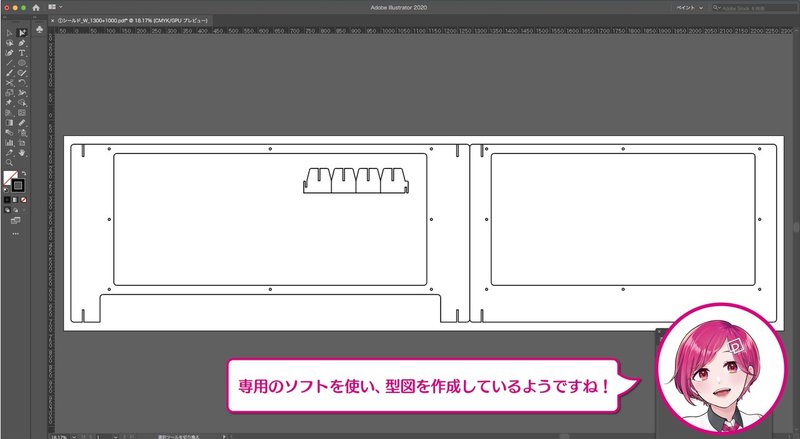Image resolution: width=800 pixels, height=439 pixels.
Task: Select the Symbol Sprayer tool
Action: (22, 133)
